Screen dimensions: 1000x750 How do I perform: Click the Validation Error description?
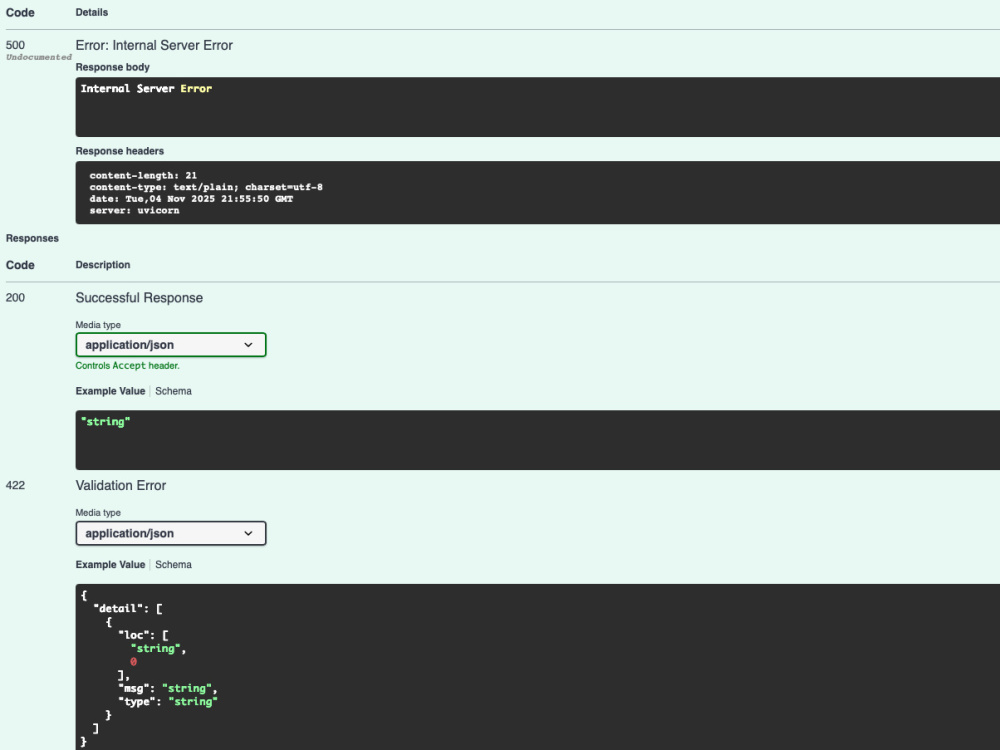(x=121, y=485)
